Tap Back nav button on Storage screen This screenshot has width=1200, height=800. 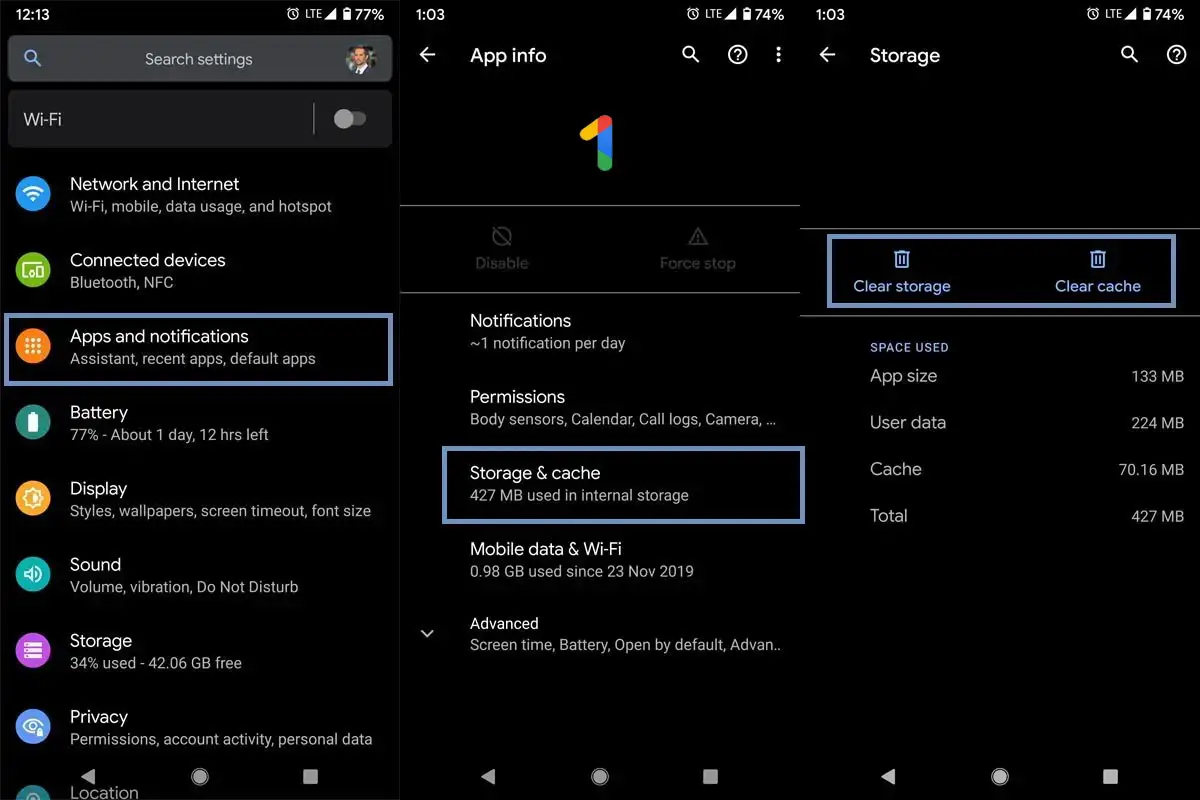[888, 776]
